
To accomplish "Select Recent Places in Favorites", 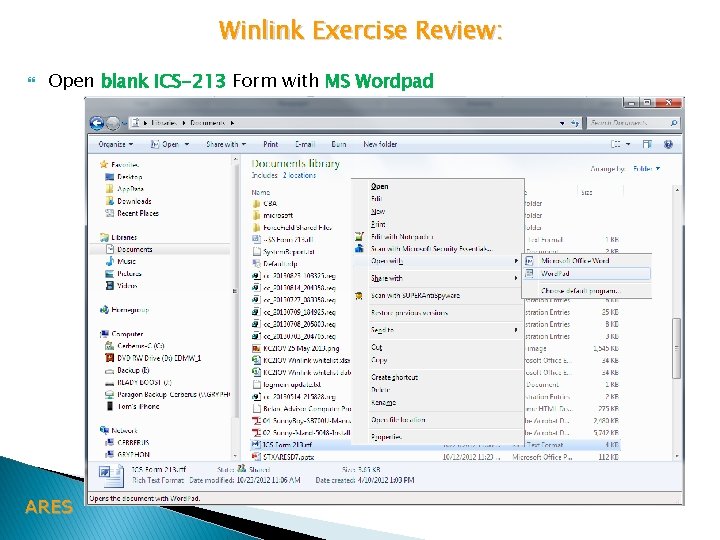I will [132, 213].
